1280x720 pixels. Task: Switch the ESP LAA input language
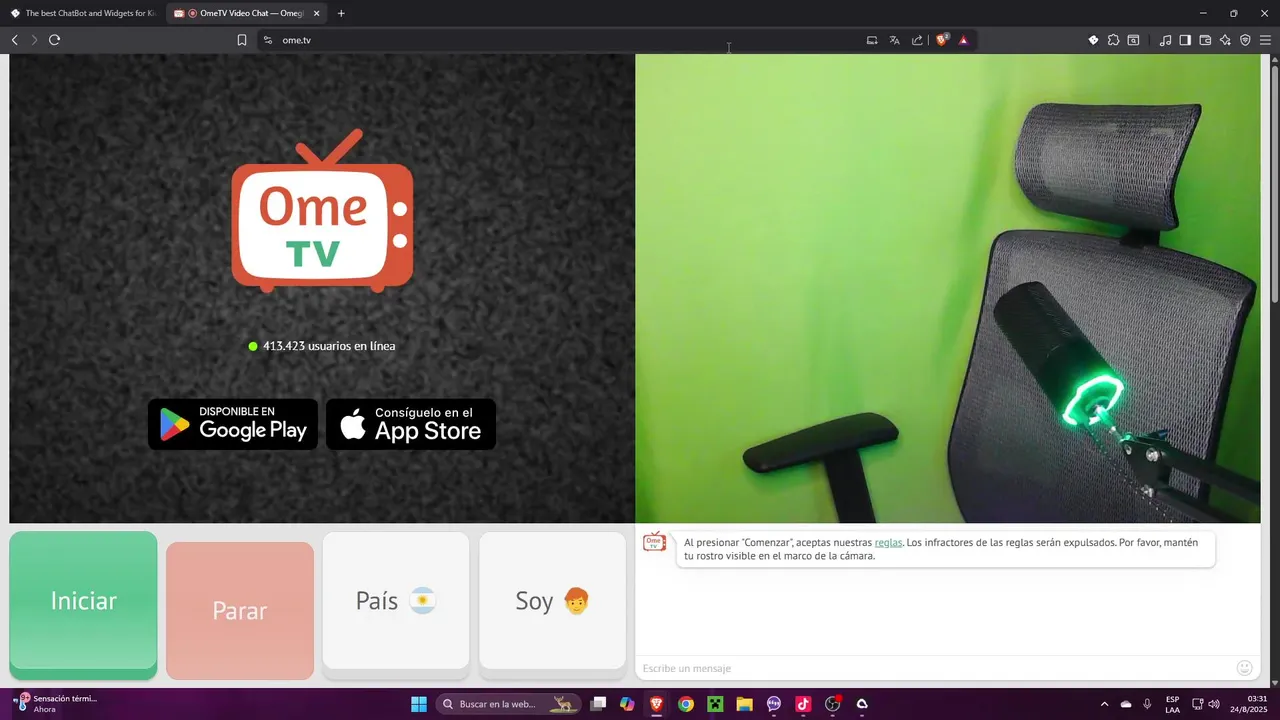click(1172, 704)
